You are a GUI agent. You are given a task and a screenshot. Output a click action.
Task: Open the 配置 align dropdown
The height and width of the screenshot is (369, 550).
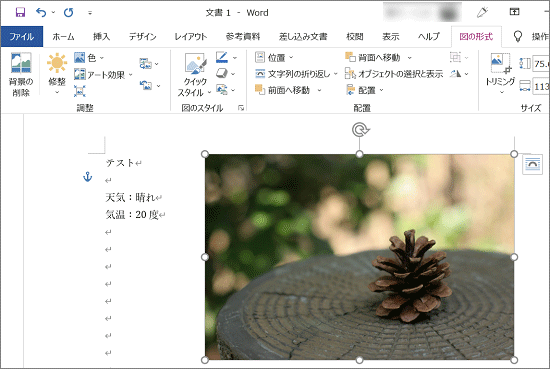click(x=365, y=90)
